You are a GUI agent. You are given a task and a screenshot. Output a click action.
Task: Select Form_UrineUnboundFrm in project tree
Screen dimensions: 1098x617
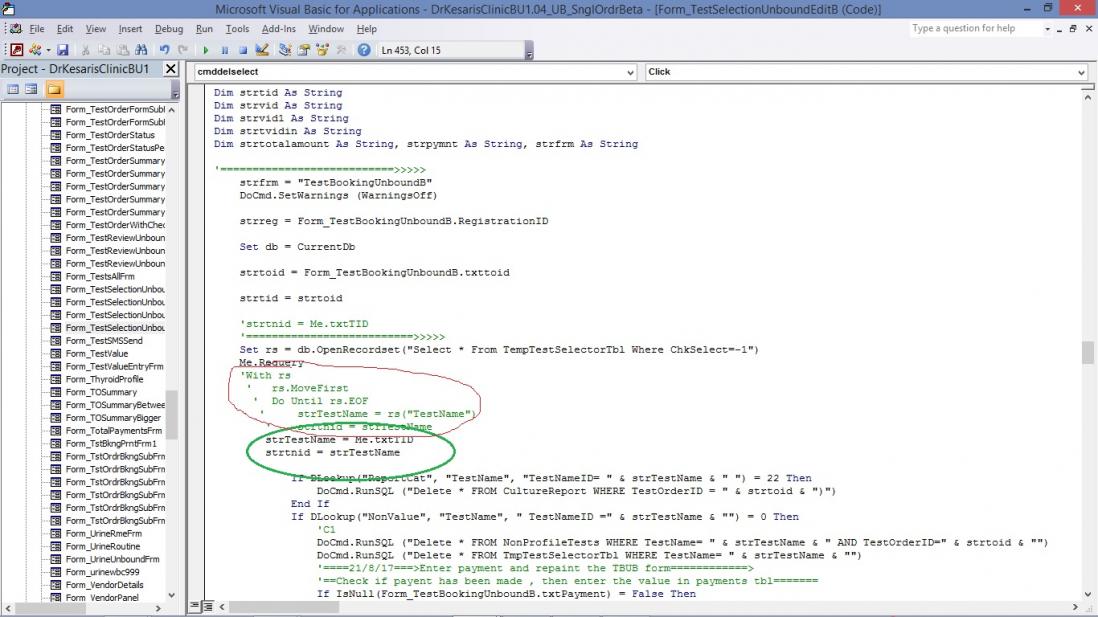[113, 559]
